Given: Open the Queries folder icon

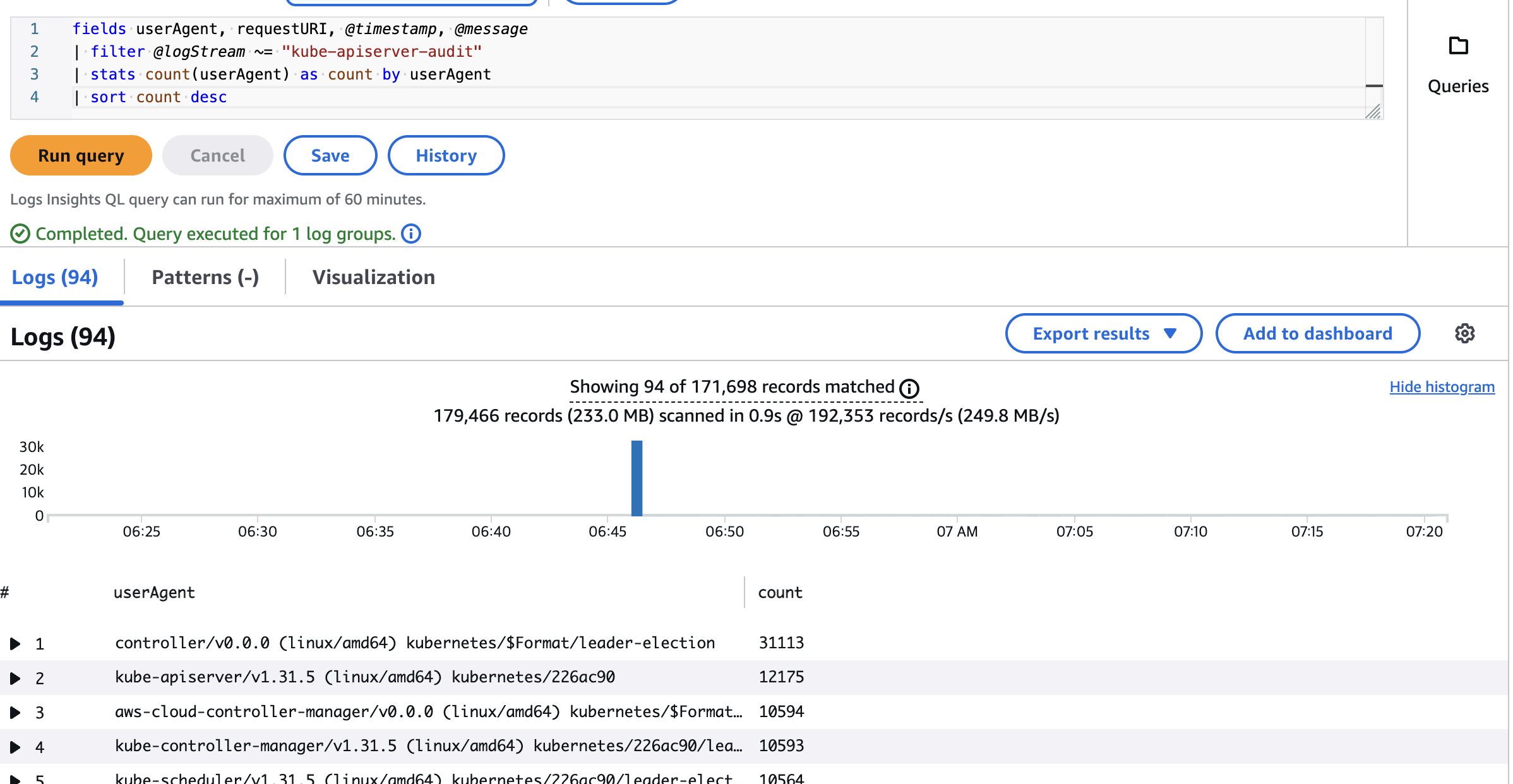Looking at the screenshot, I should click(x=1458, y=46).
